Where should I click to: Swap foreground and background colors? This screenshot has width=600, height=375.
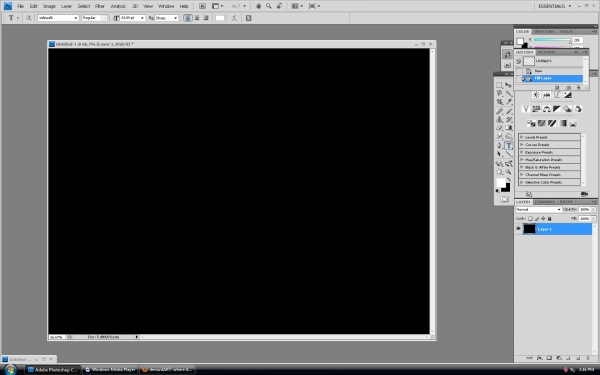[509, 179]
